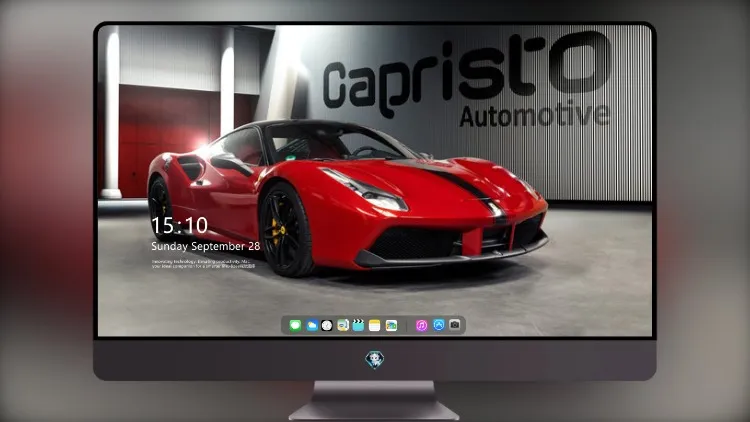
Task: Open the Maps app in dock
Action: [343, 326]
